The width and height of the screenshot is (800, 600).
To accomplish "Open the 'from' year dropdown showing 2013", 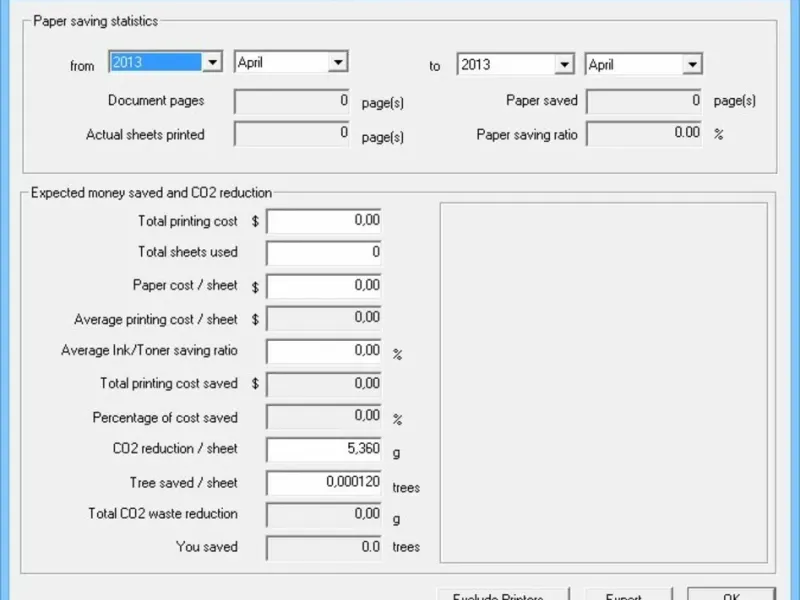I will (x=165, y=62).
